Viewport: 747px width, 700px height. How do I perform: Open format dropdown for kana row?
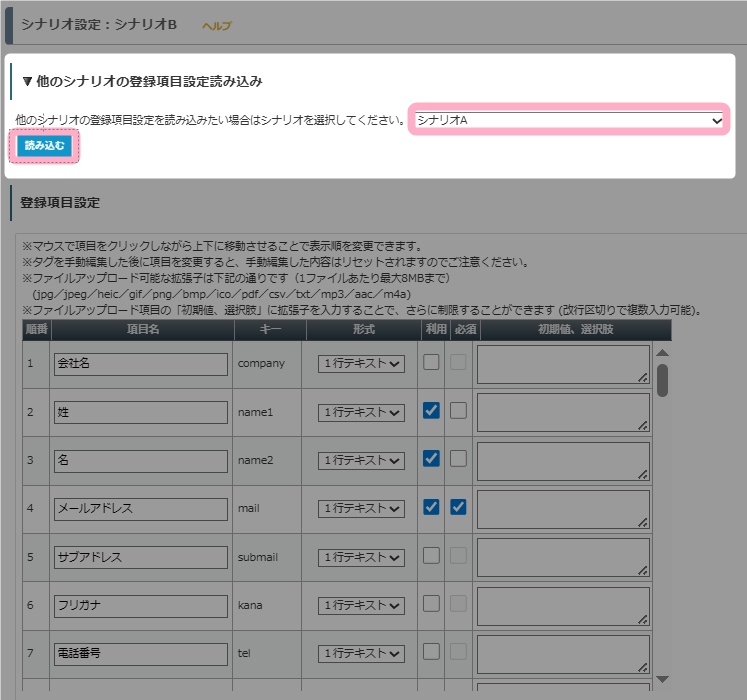tap(361, 606)
